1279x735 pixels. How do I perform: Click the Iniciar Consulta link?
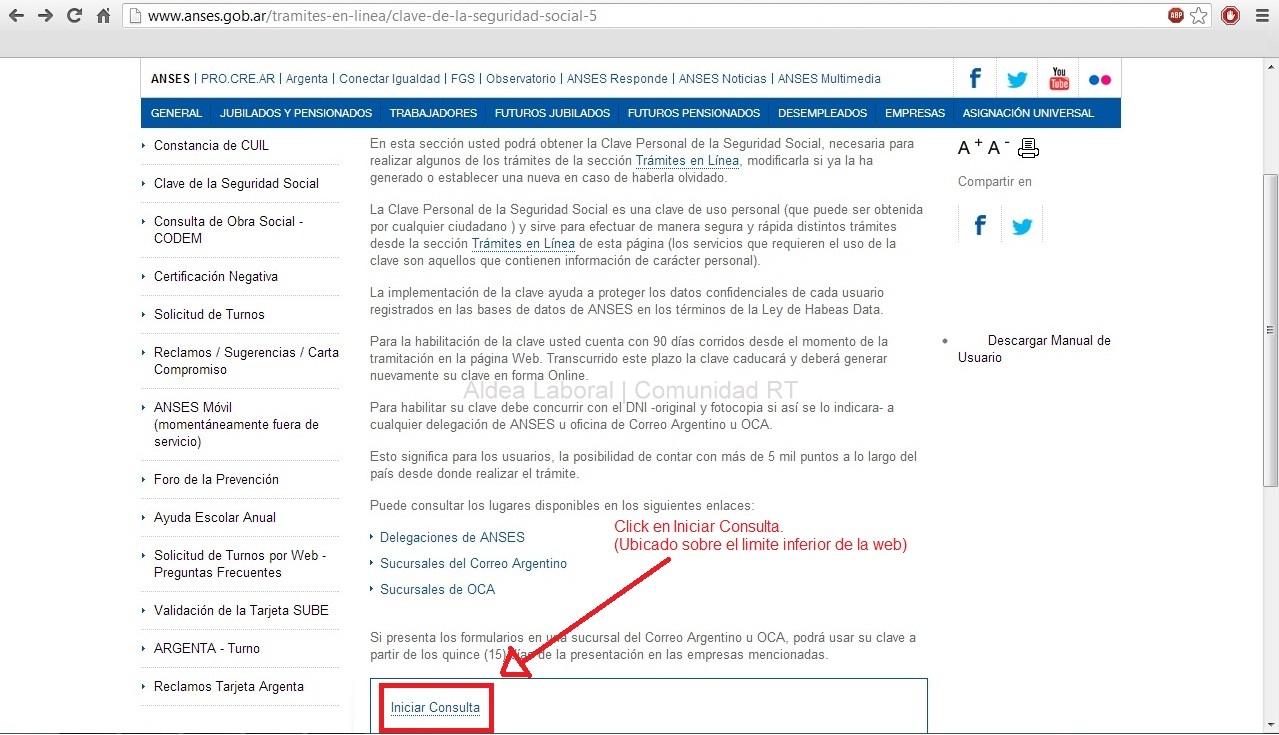pyautogui.click(x=435, y=707)
